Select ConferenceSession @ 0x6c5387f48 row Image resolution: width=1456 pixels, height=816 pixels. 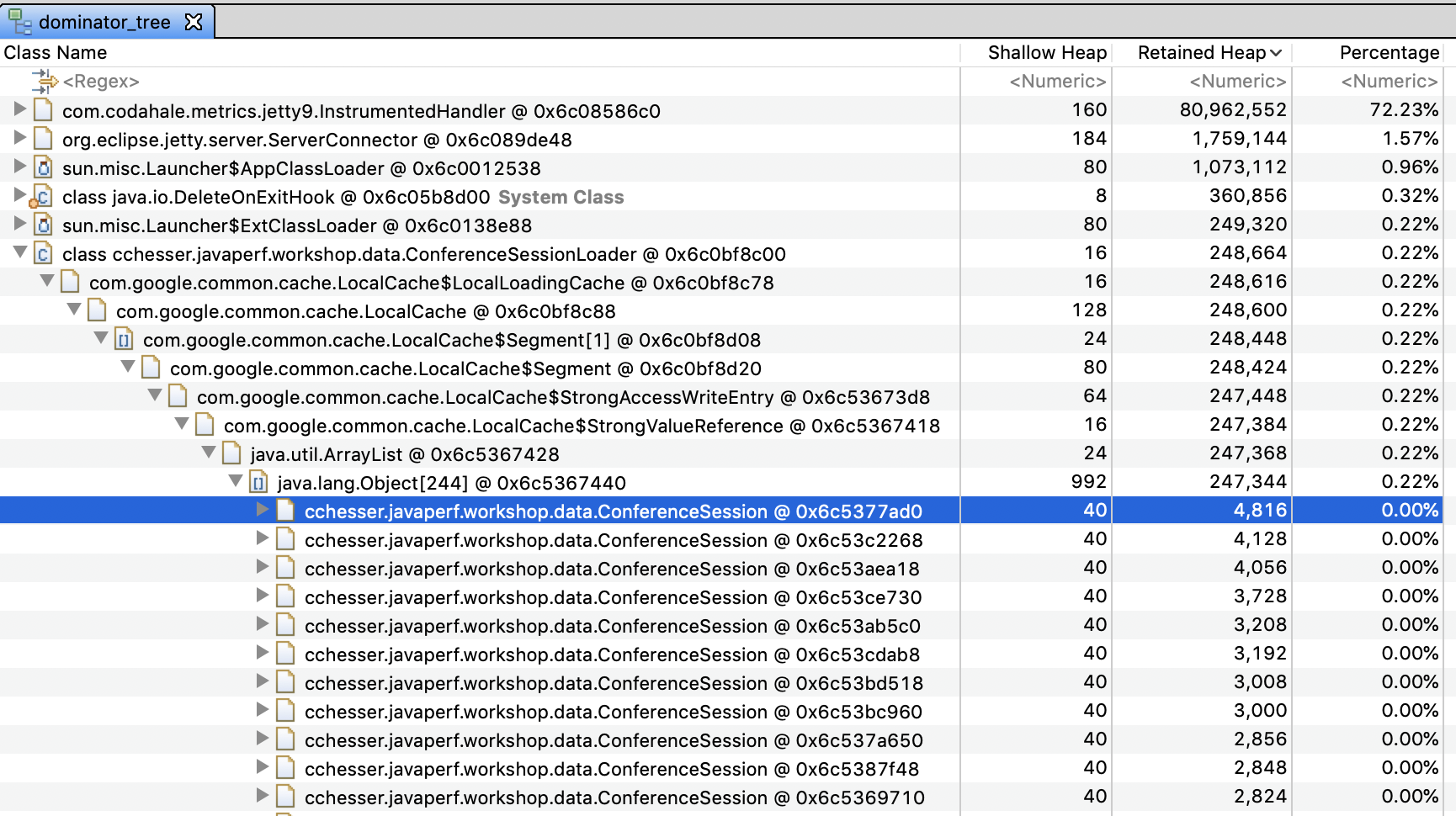click(721, 768)
